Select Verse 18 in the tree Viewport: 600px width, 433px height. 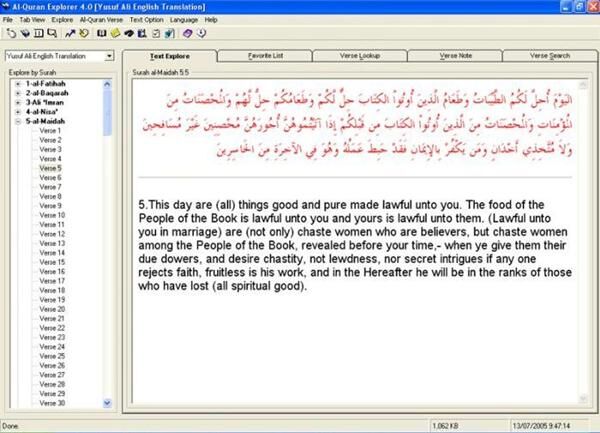pos(52,290)
